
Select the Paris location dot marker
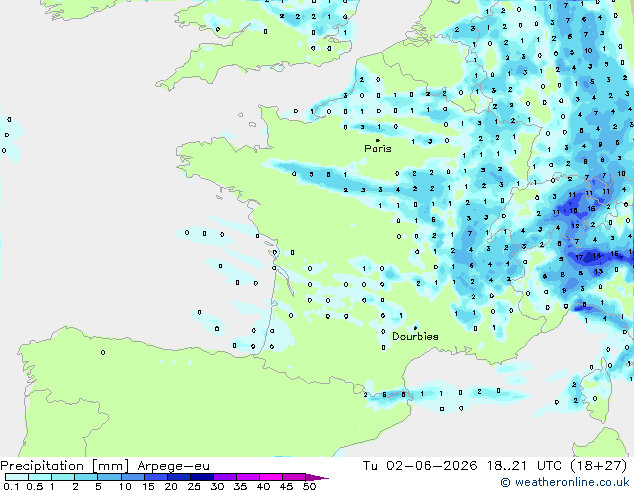click(378, 140)
